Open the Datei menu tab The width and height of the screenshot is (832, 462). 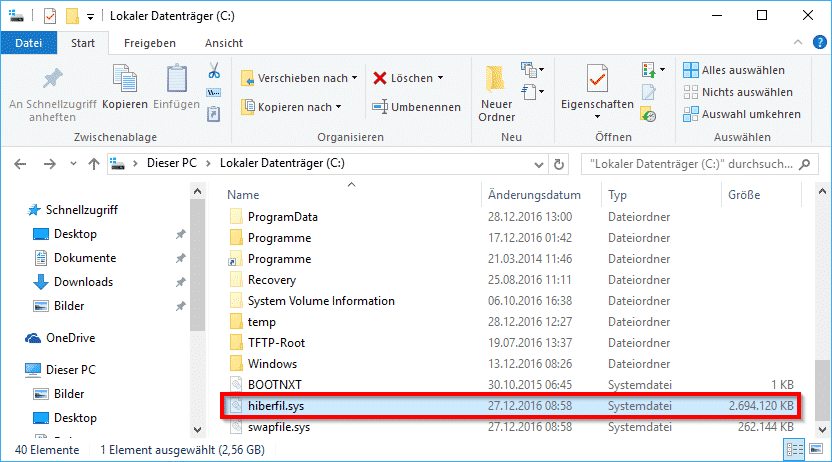(29, 43)
